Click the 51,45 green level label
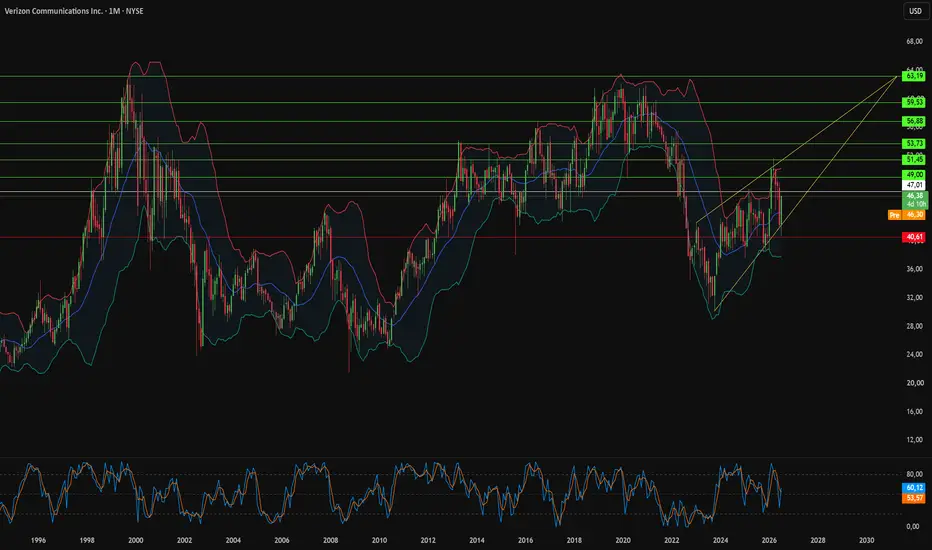 pyautogui.click(x=914, y=159)
